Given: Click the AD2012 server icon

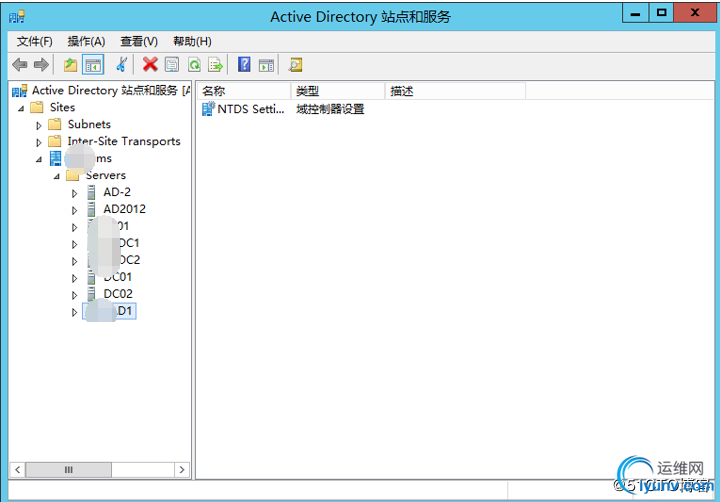Looking at the screenshot, I should point(91,209).
